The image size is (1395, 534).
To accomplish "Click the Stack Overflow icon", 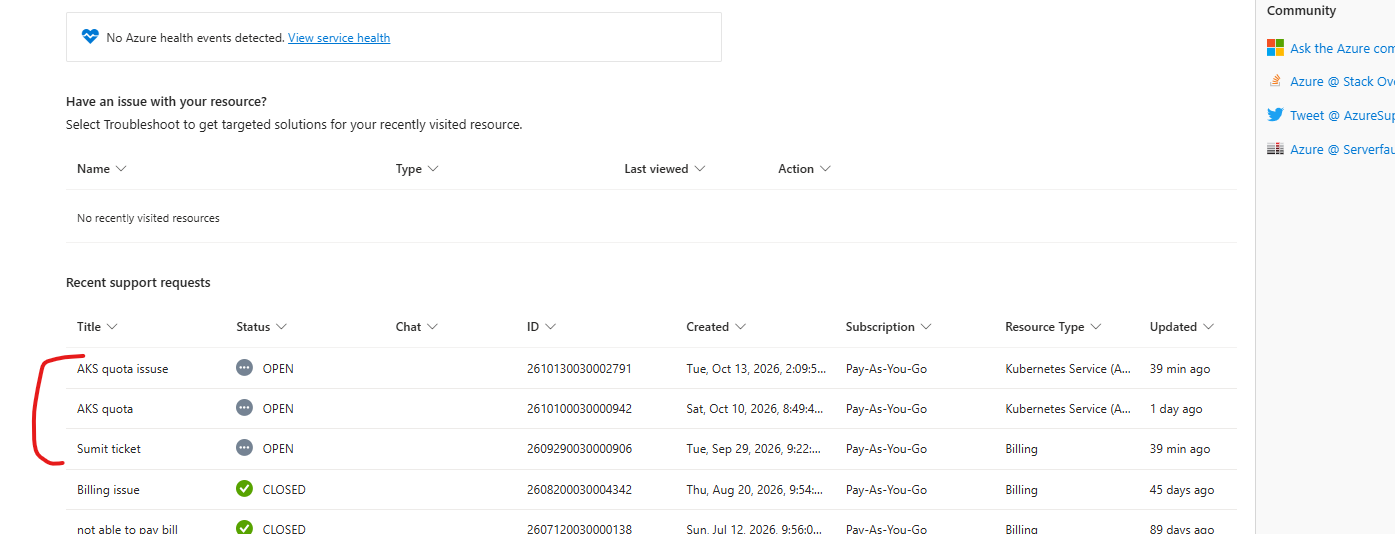I will tap(1275, 81).
